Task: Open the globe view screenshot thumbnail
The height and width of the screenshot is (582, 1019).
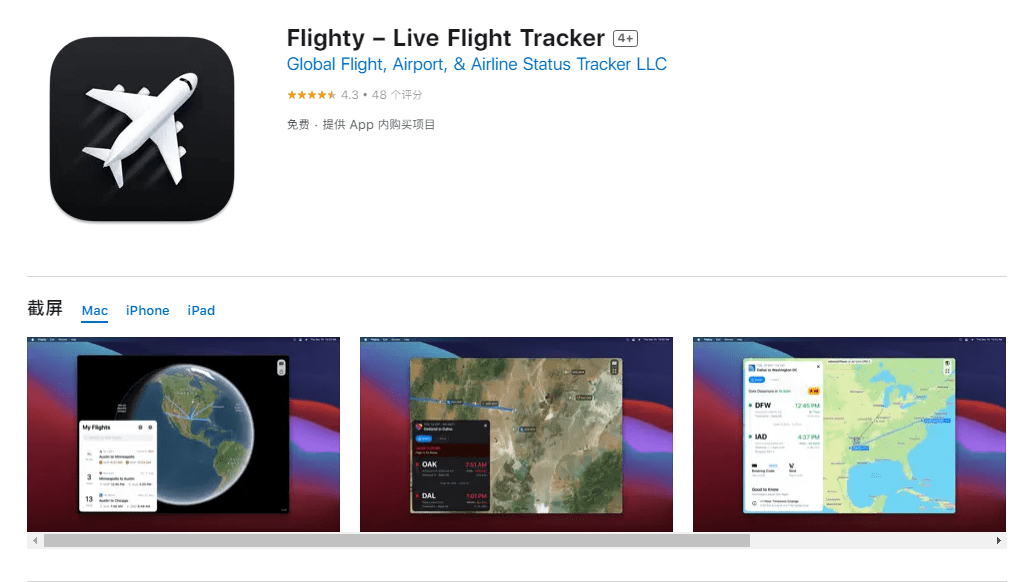Action: pos(183,435)
